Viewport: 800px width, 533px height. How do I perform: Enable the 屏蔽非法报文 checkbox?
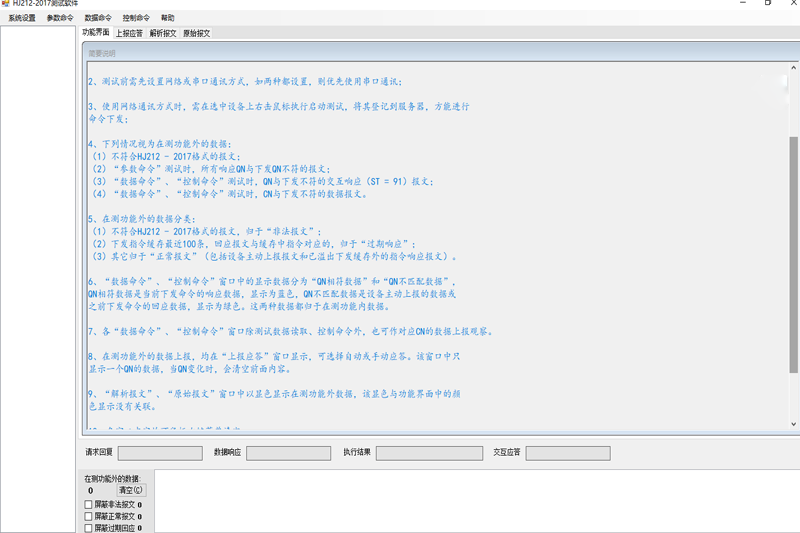89,505
